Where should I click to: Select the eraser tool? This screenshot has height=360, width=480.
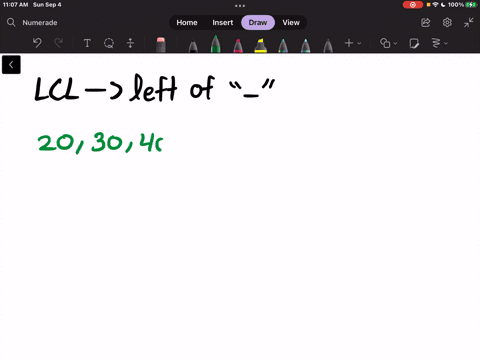pos(161,44)
